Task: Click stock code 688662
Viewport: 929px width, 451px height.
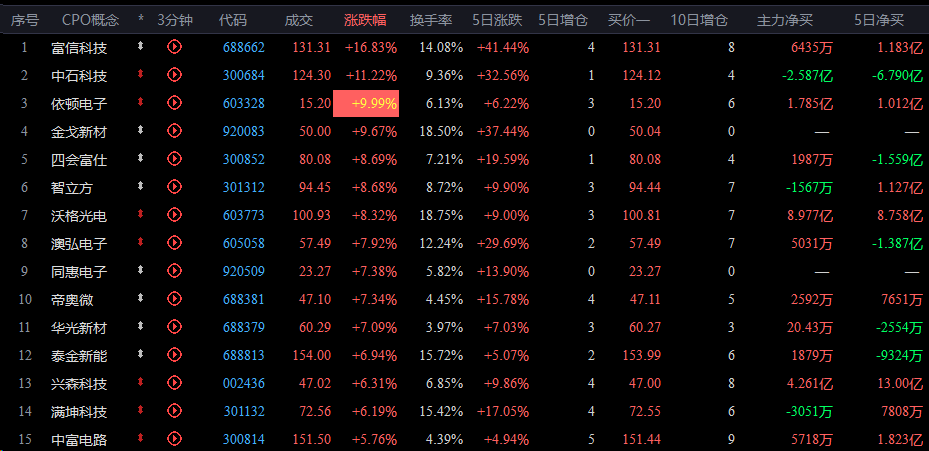Action: [x=244, y=47]
